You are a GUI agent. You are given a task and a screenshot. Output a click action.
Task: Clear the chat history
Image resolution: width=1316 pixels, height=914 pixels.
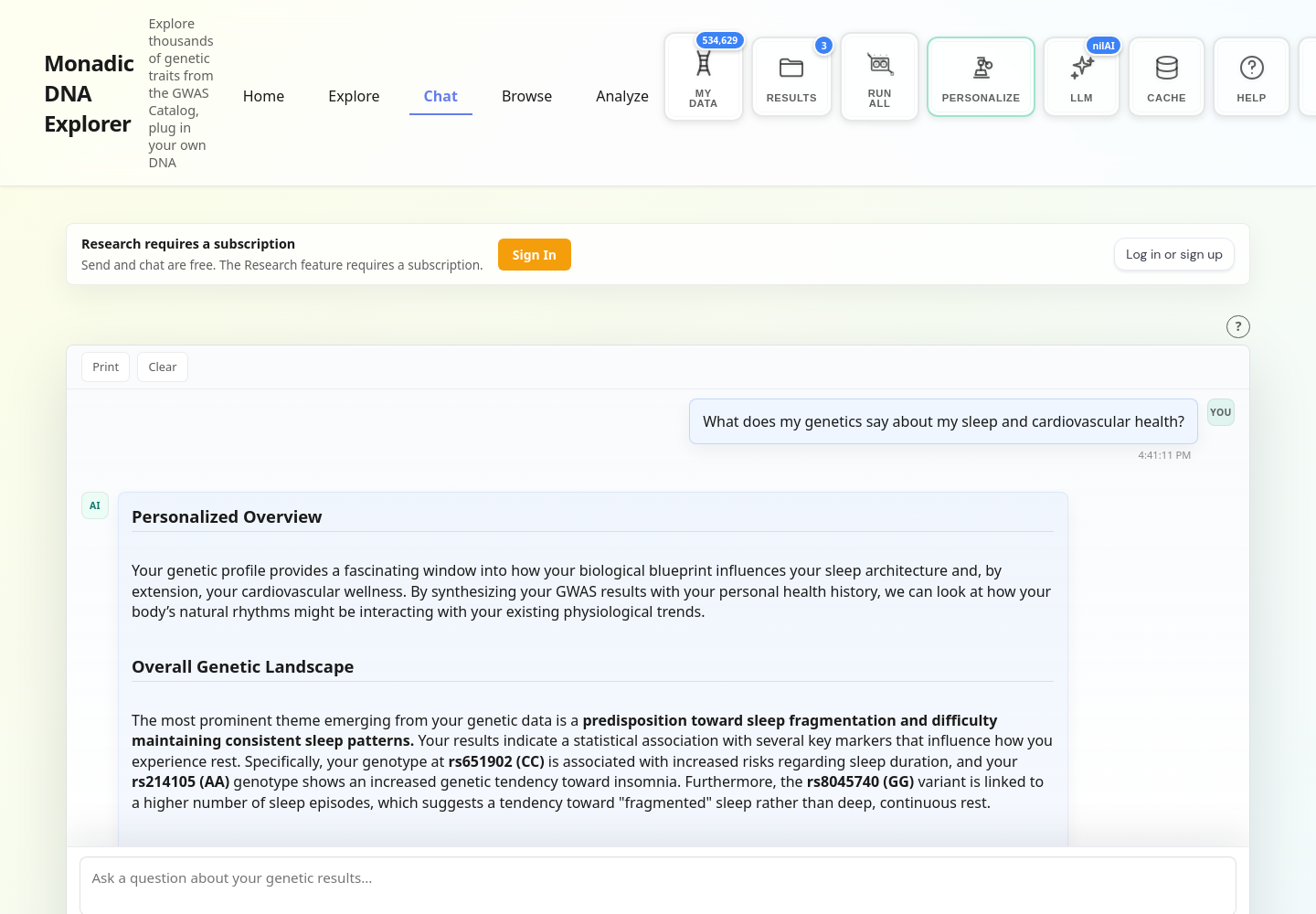(x=163, y=367)
